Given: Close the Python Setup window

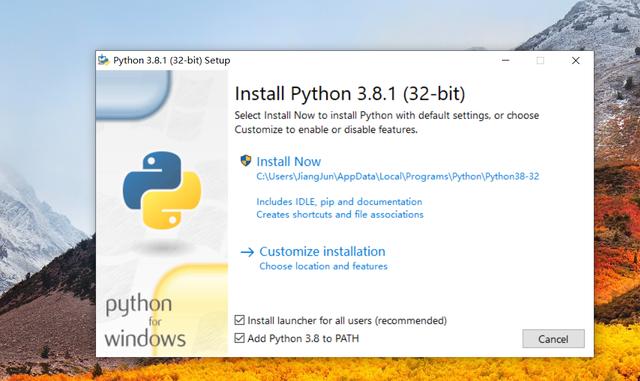Looking at the screenshot, I should coord(576,60).
